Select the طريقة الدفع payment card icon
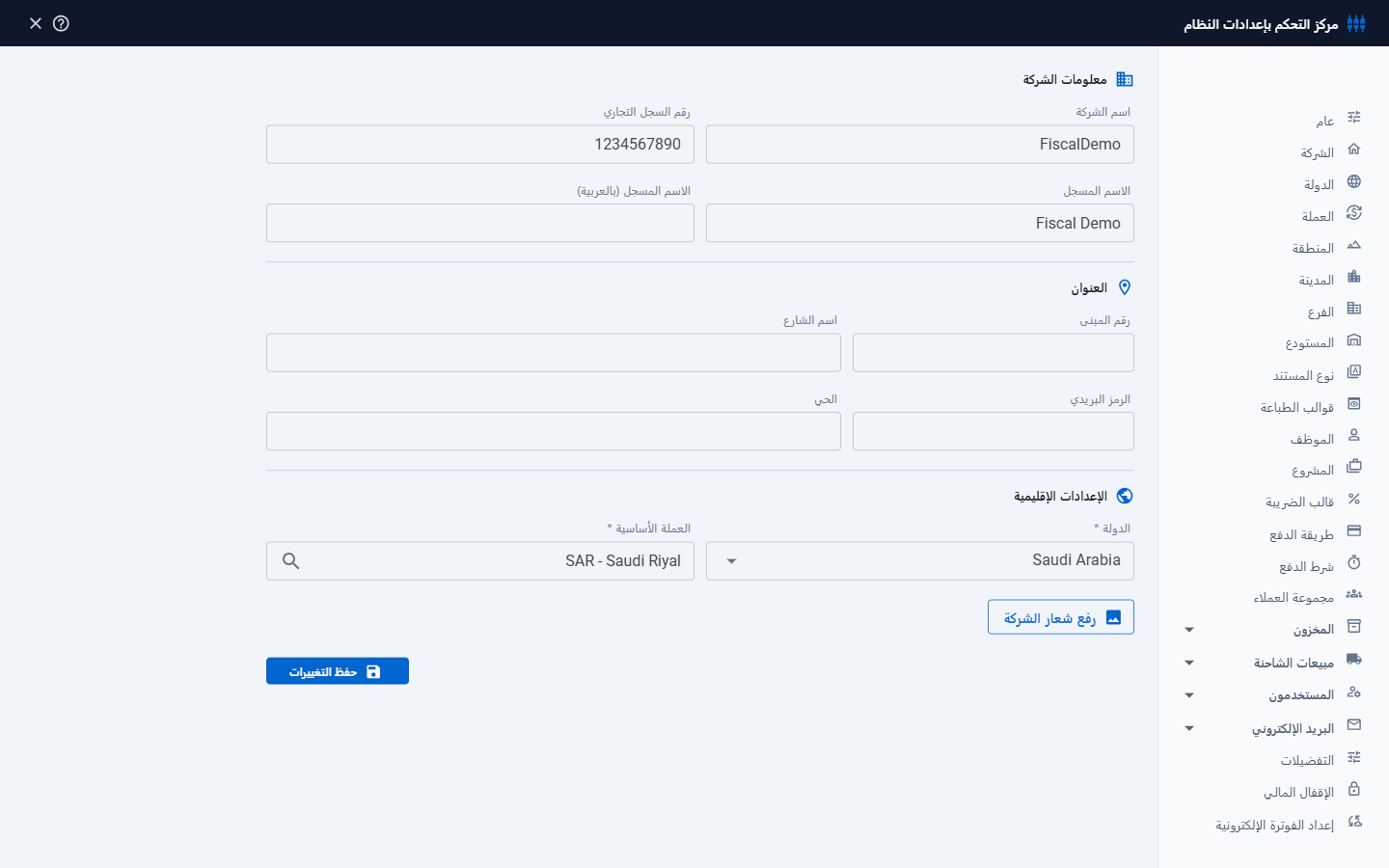 (x=1354, y=531)
